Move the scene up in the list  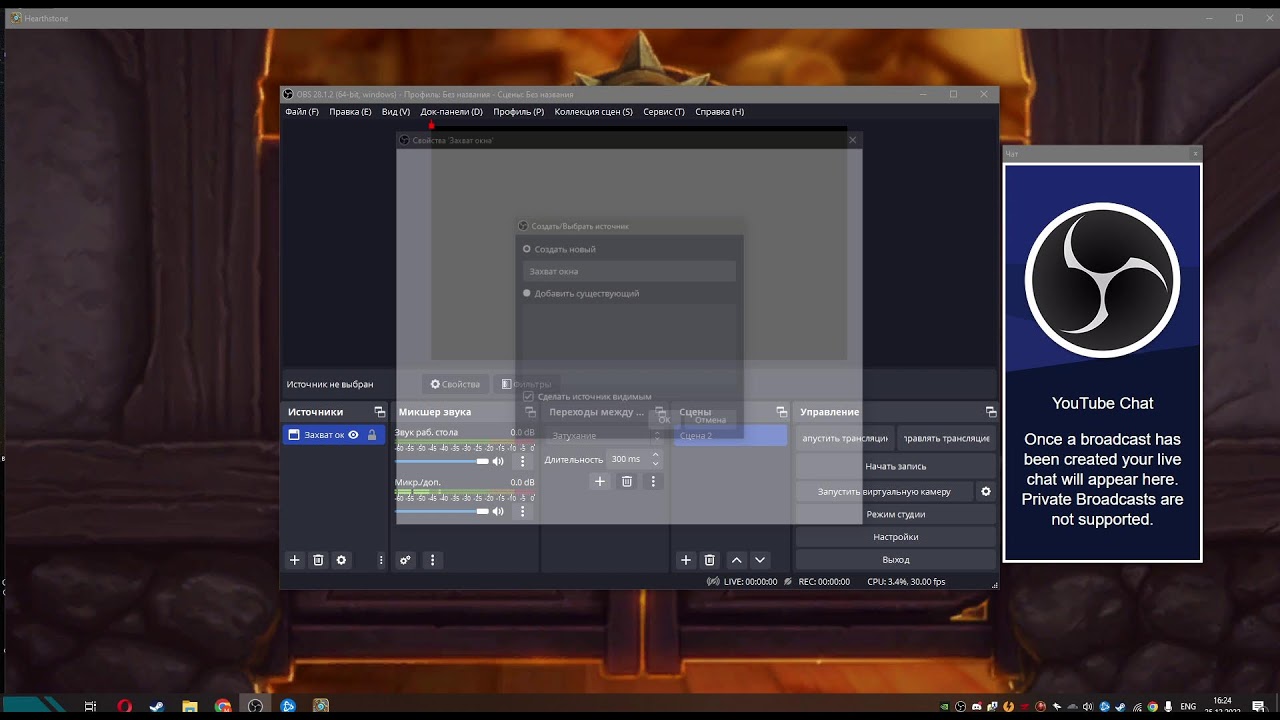pos(736,560)
